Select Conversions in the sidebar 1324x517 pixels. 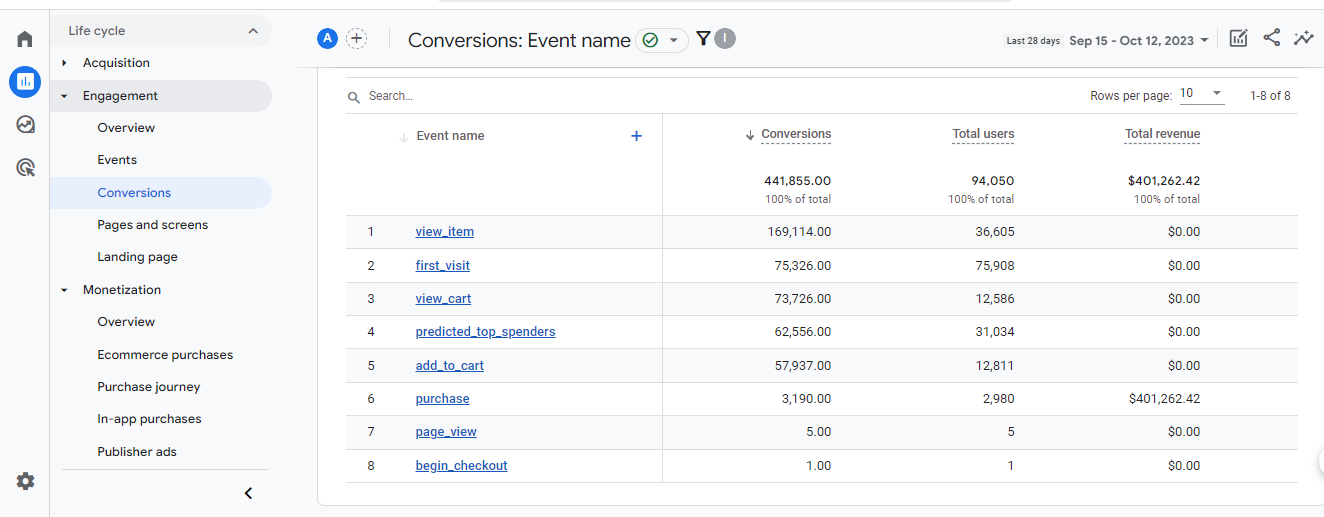coord(134,193)
